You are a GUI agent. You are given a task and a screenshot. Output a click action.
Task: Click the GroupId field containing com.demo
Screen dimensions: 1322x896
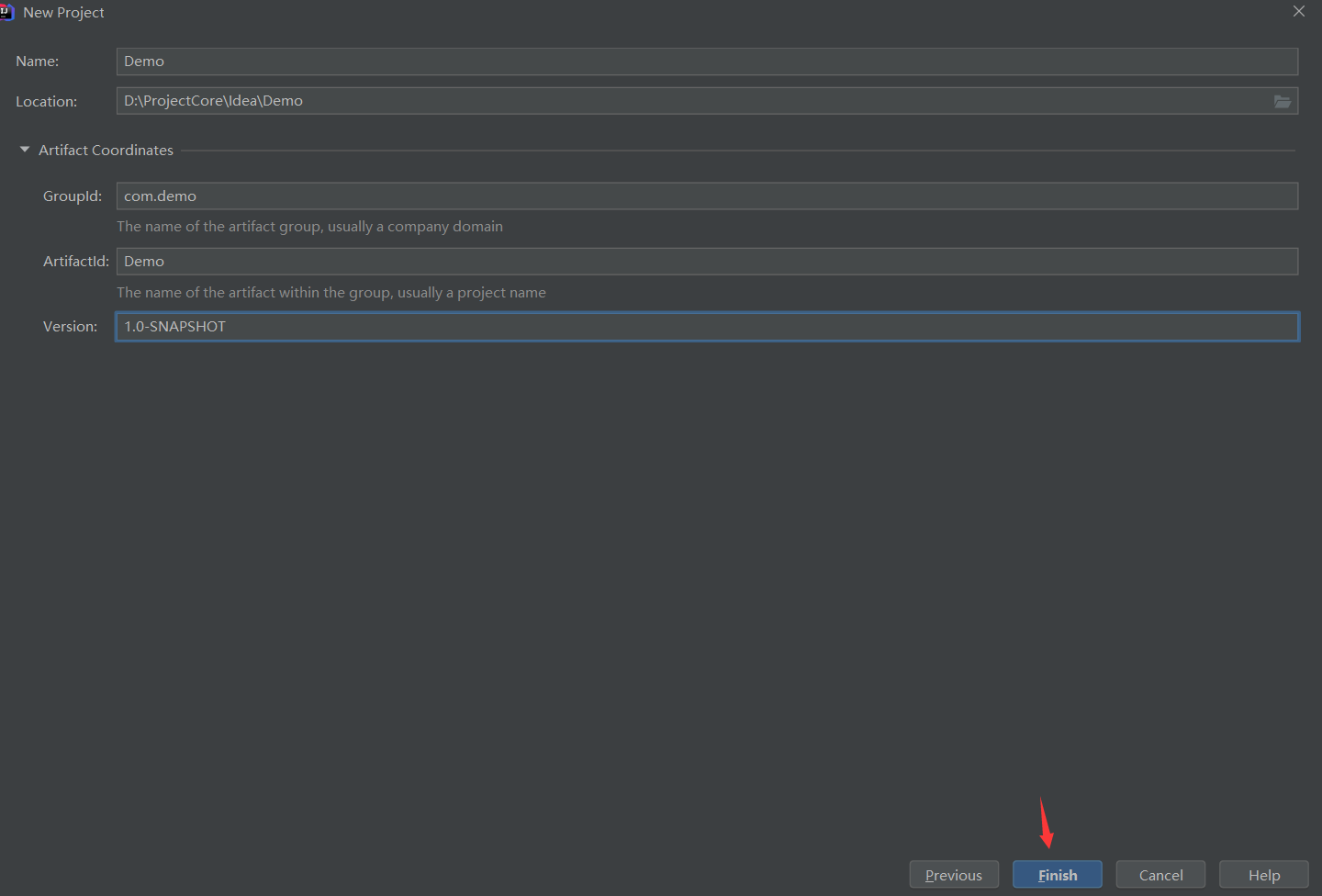(707, 196)
